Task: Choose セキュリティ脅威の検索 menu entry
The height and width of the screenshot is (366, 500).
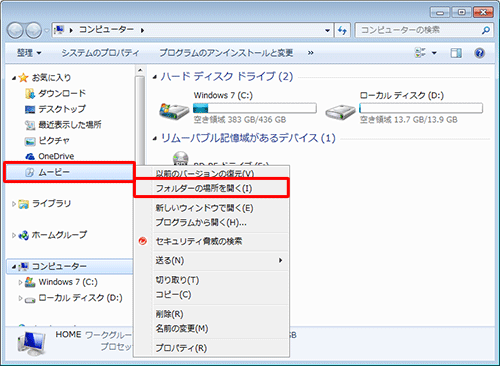Action: (x=211, y=241)
